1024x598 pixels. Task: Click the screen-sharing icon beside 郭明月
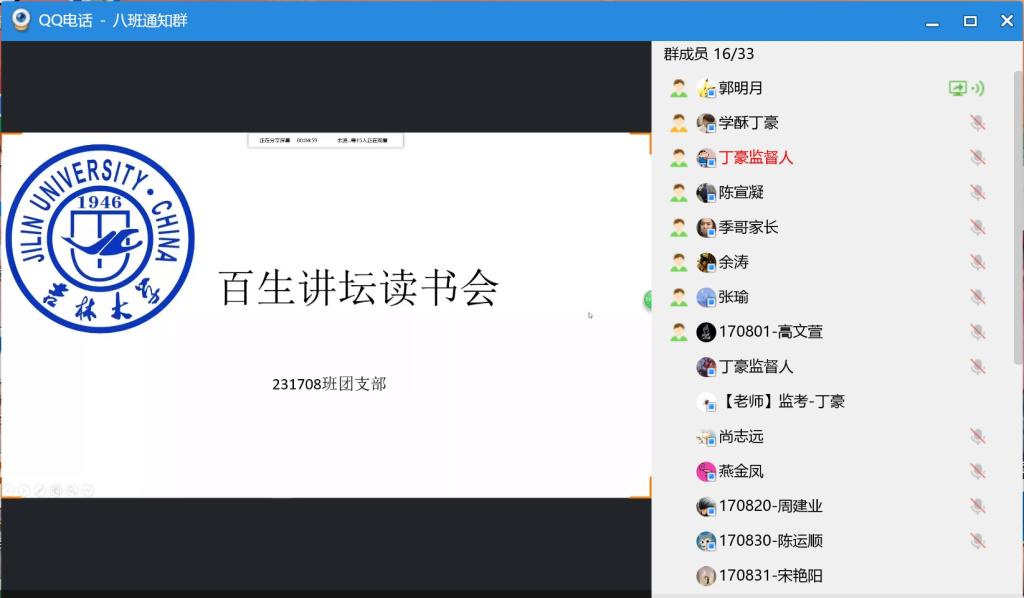(x=958, y=88)
